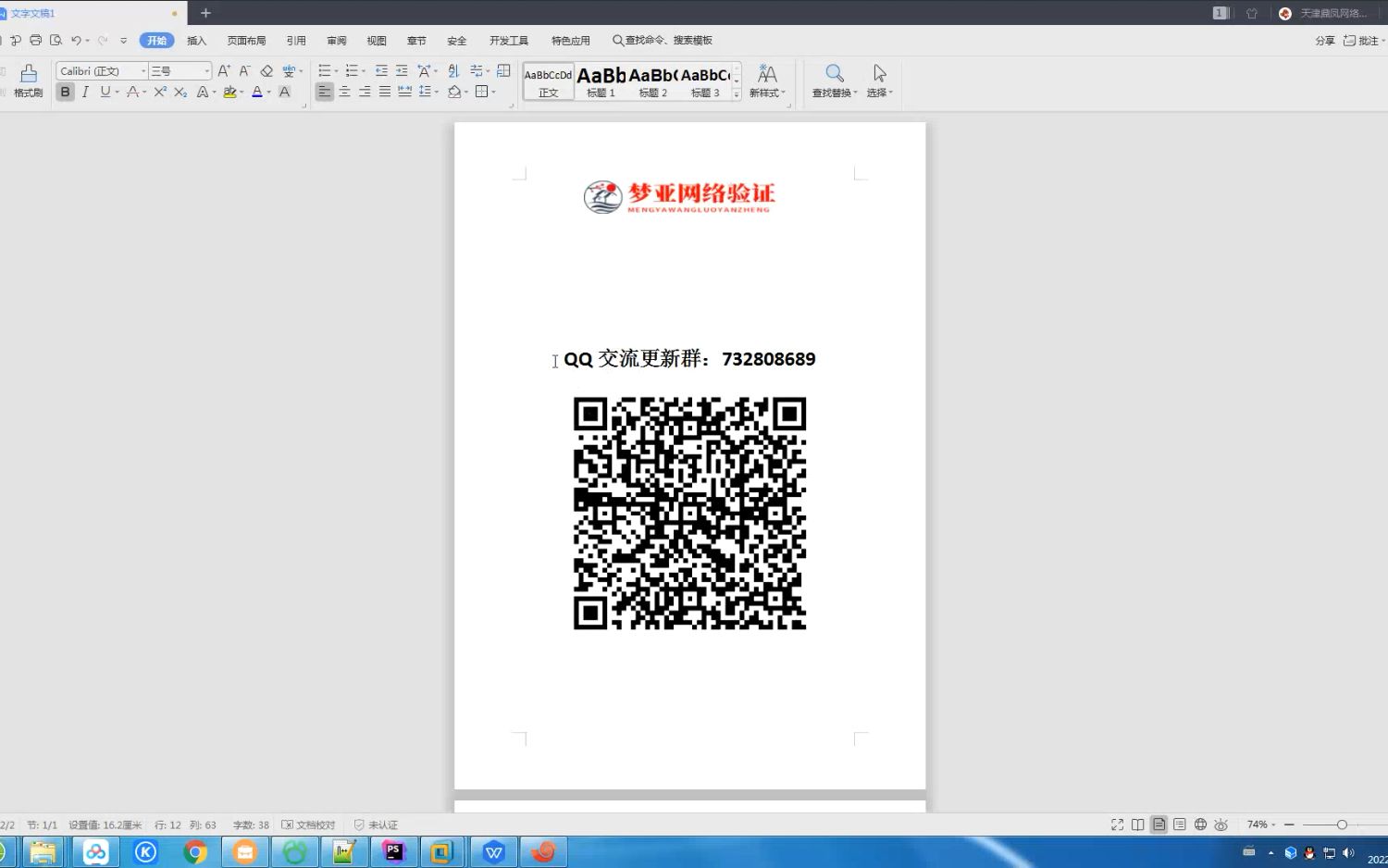Apply strikethrough to text
Screen dimensions: 1388x868
[x=132, y=92]
